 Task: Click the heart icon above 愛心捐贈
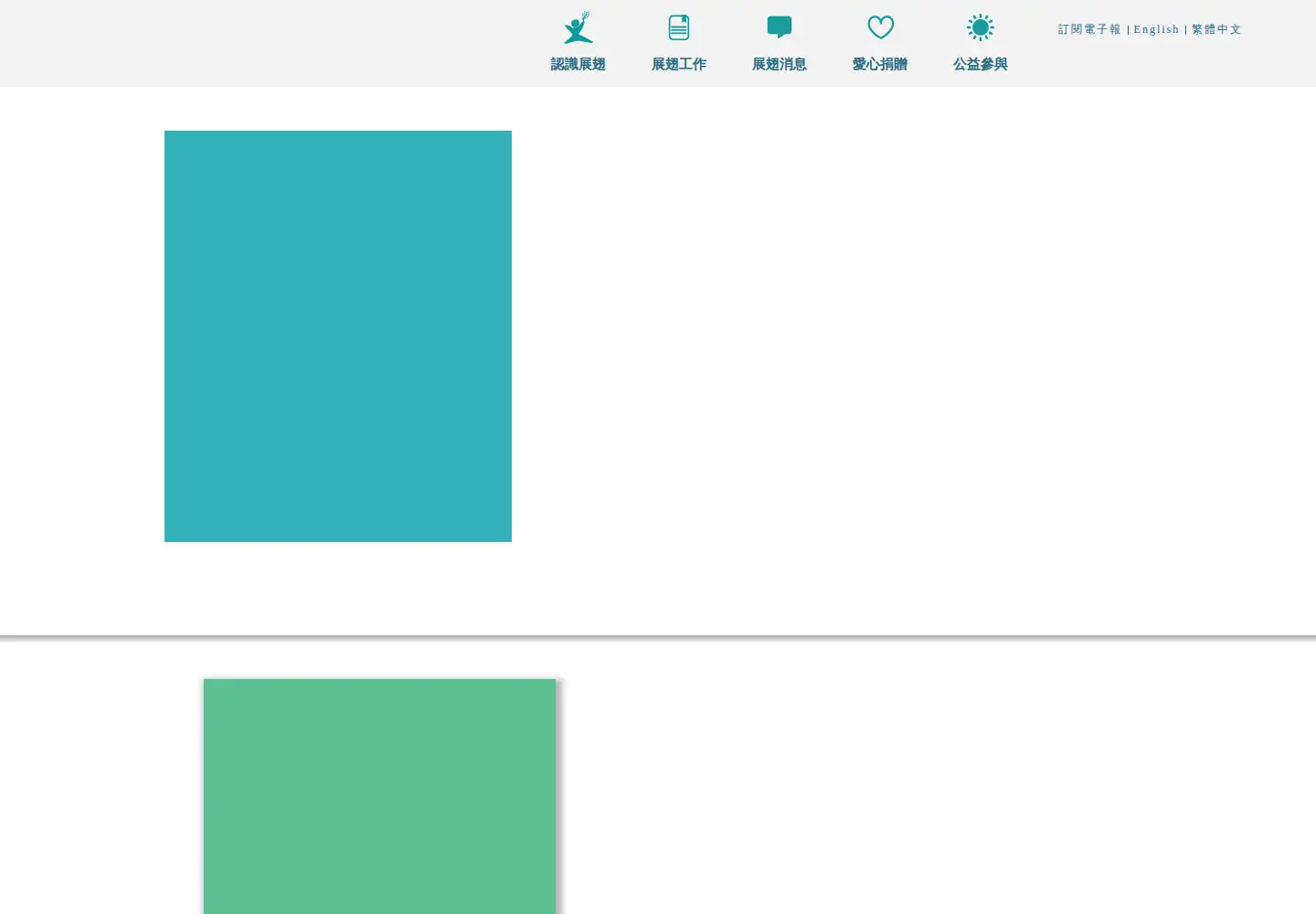pyautogui.click(x=880, y=27)
